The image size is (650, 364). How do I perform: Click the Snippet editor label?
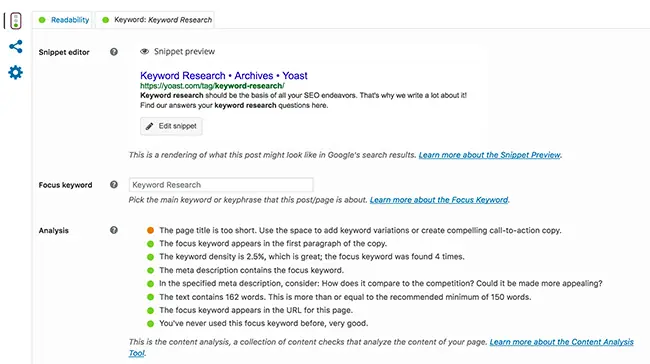pos(64,52)
